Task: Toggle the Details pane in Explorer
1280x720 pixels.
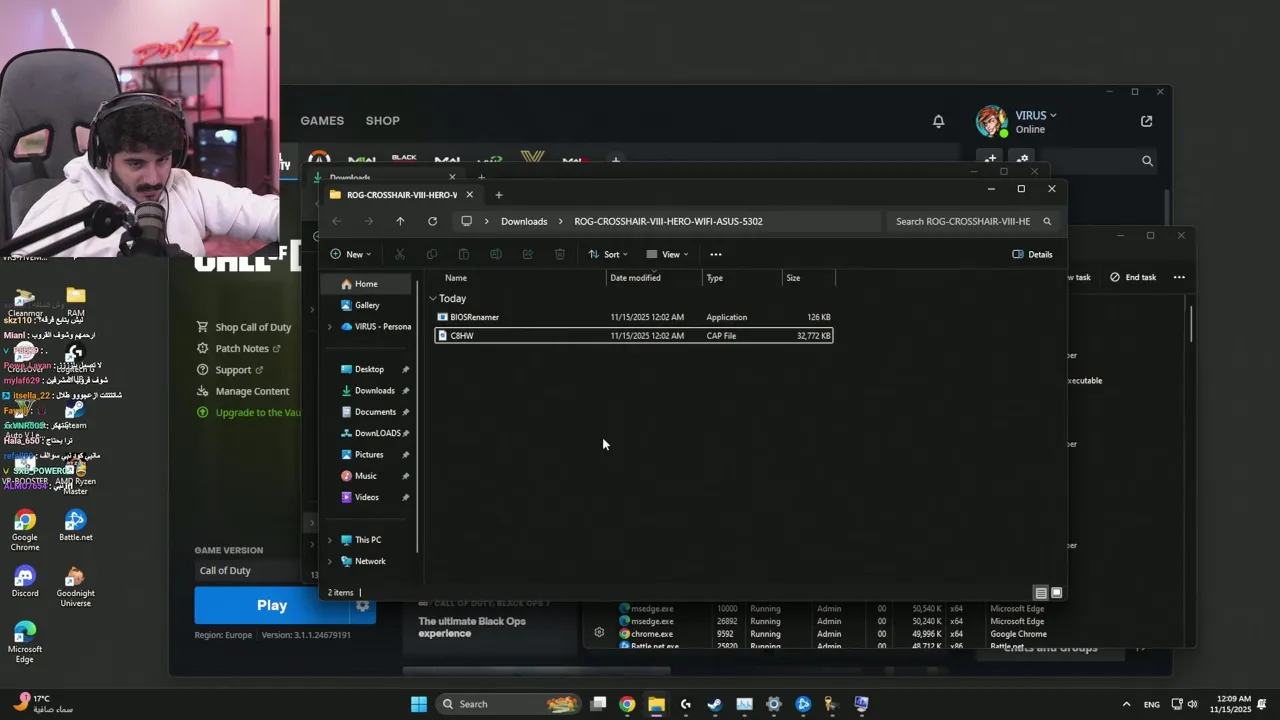Action: pos(1032,254)
